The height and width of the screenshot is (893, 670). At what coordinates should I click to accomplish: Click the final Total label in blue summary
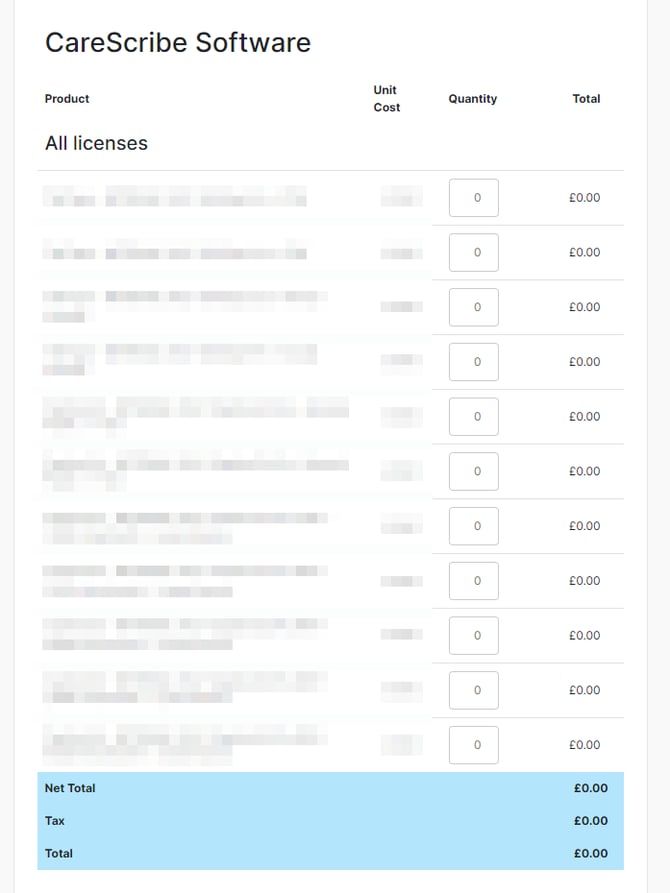pyautogui.click(x=59, y=854)
